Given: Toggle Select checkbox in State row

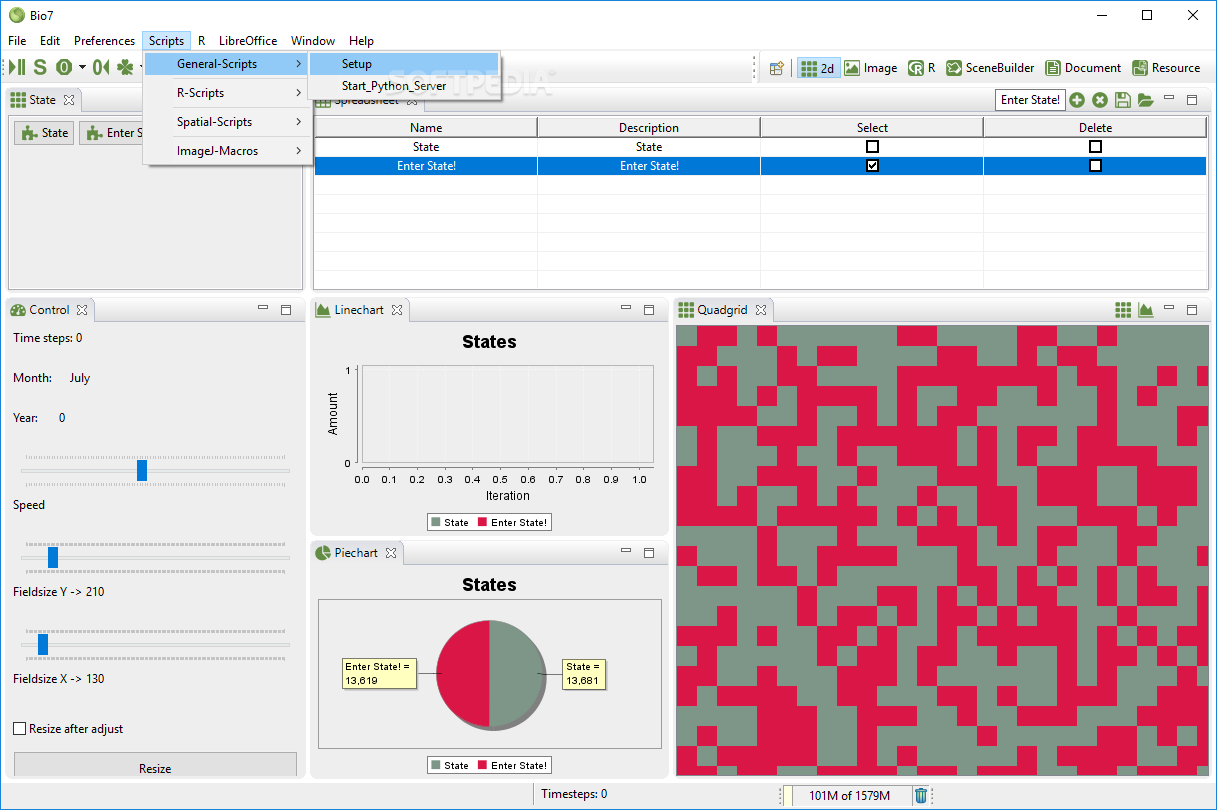Looking at the screenshot, I should 872,147.
